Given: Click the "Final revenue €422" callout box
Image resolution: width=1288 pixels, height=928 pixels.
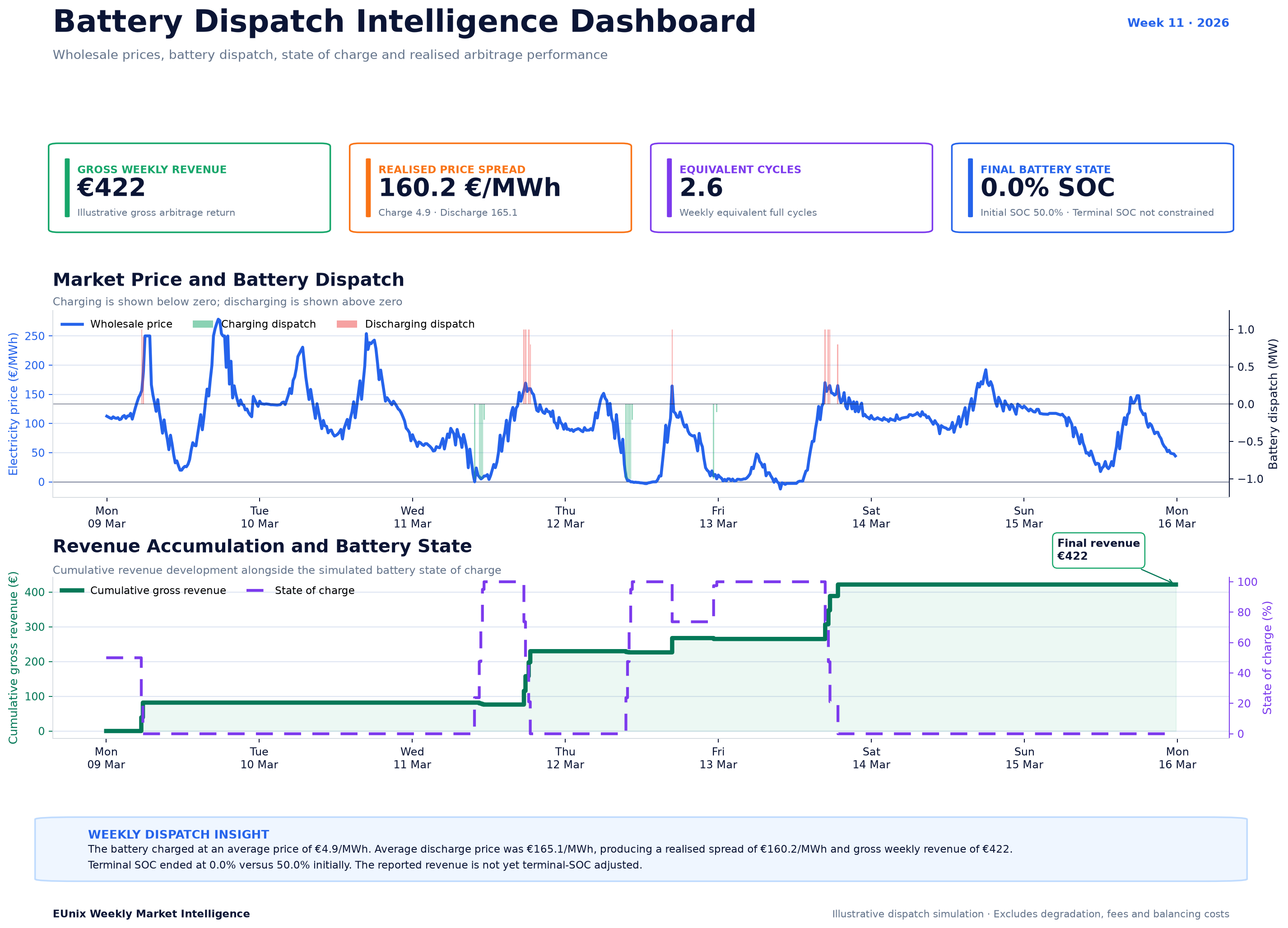Looking at the screenshot, I should pyautogui.click(x=1098, y=550).
